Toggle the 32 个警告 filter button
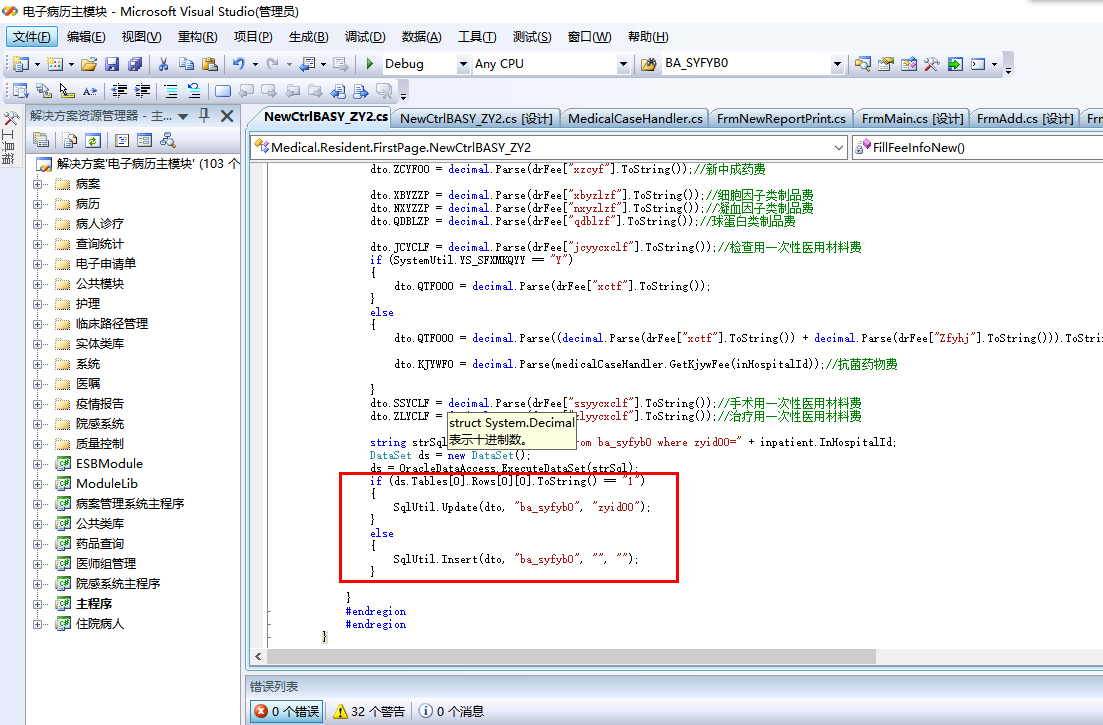 pyautogui.click(x=370, y=712)
